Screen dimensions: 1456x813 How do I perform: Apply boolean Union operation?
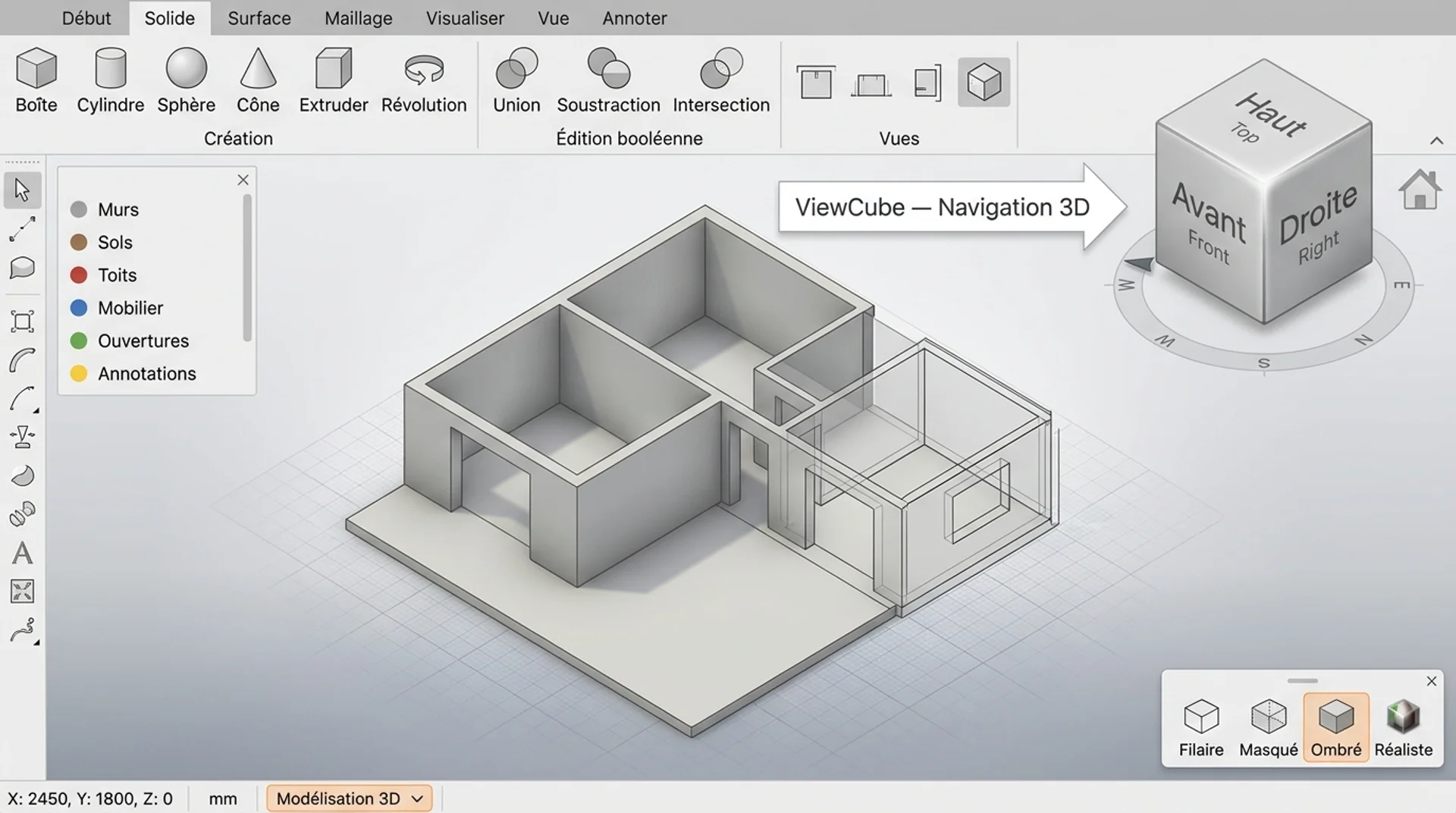click(516, 80)
